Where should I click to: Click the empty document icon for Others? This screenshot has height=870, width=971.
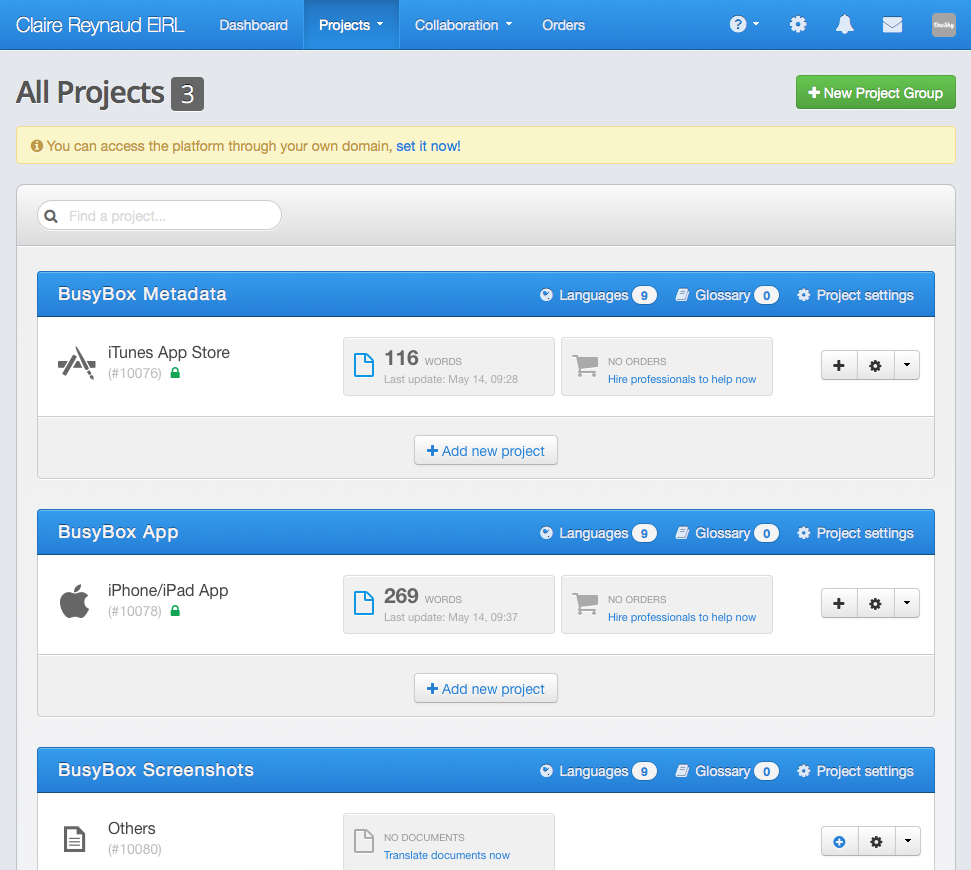364,841
